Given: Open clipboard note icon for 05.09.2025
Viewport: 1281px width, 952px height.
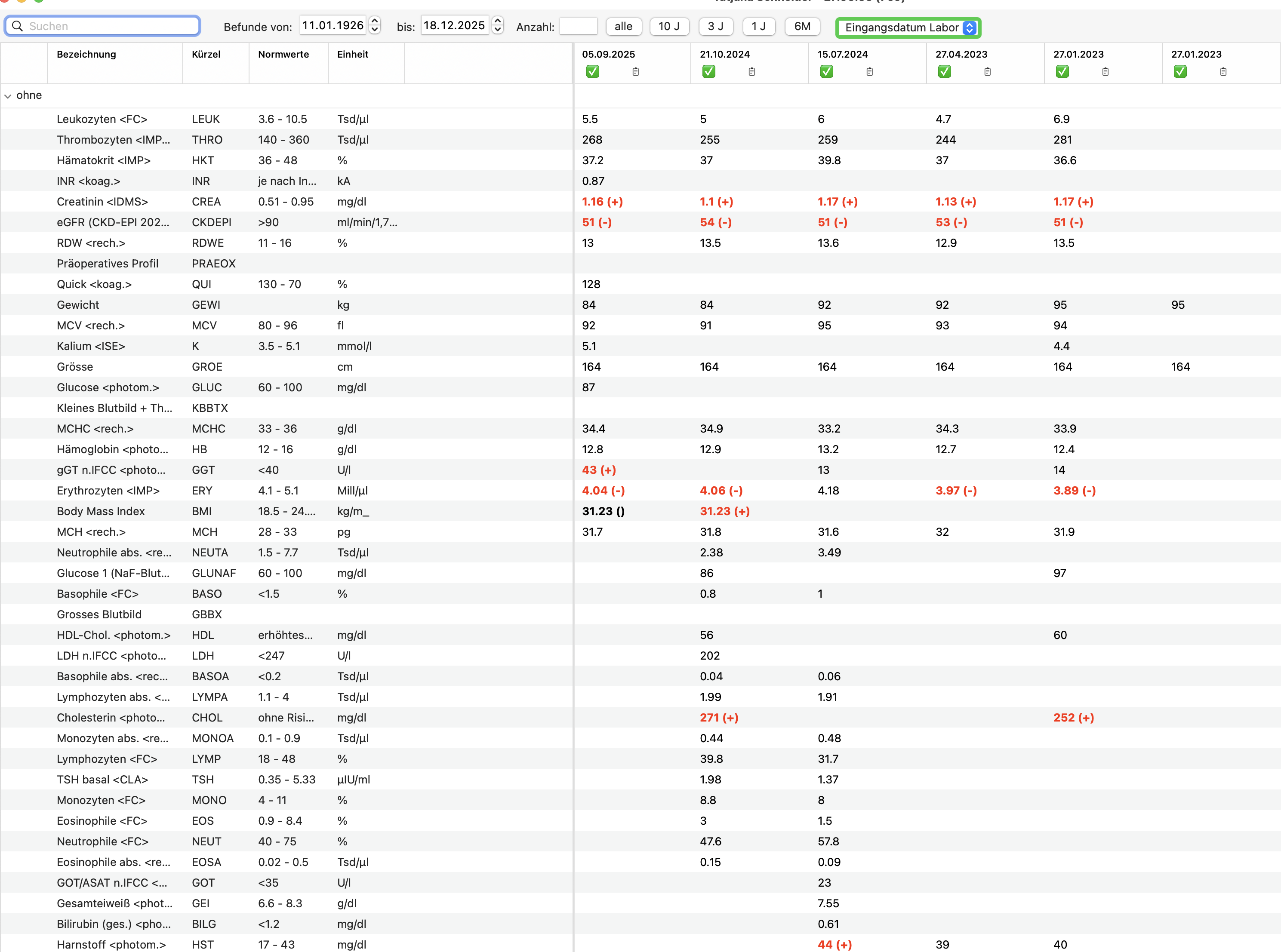Looking at the screenshot, I should (635, 71).
